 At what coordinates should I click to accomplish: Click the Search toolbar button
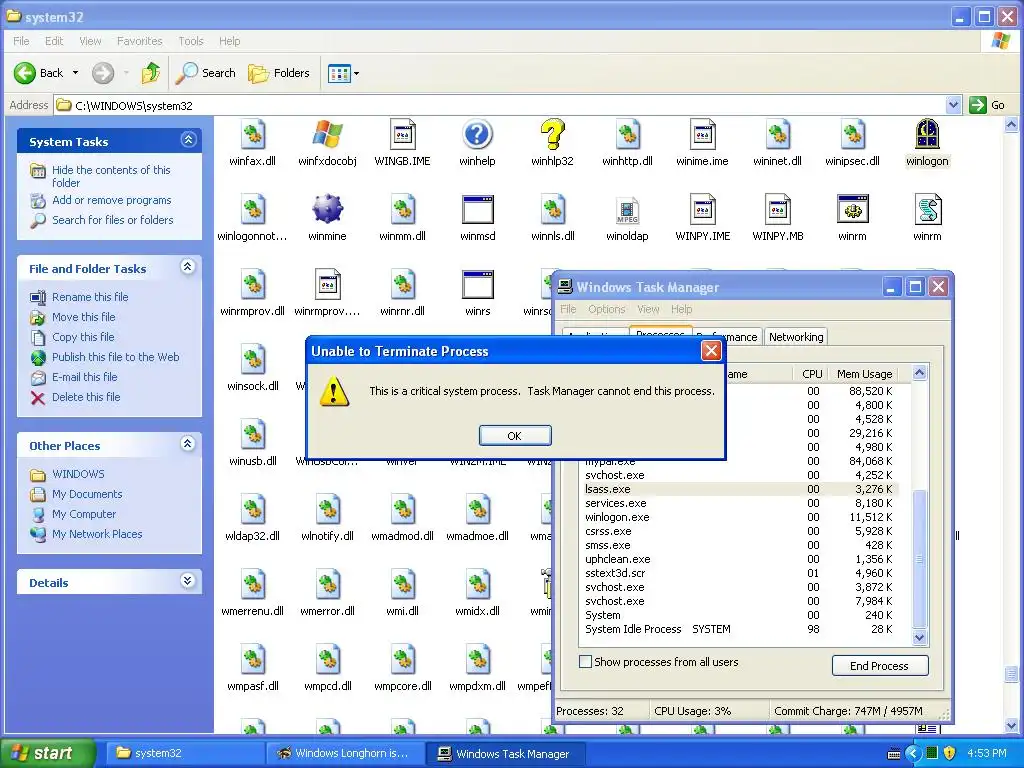point(206,73)
